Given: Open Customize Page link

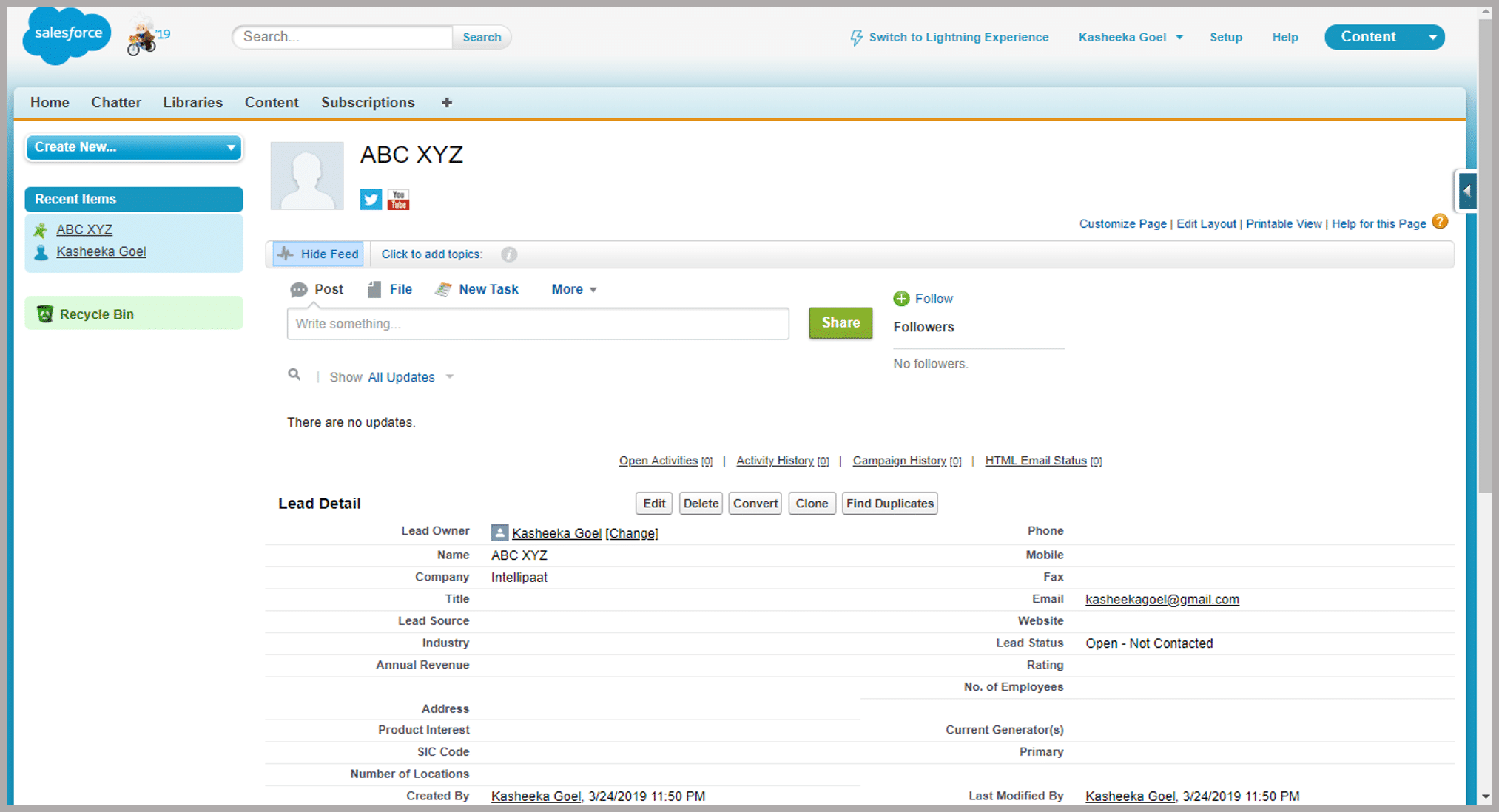Looking at the screenshot, I should [1122, 224].
